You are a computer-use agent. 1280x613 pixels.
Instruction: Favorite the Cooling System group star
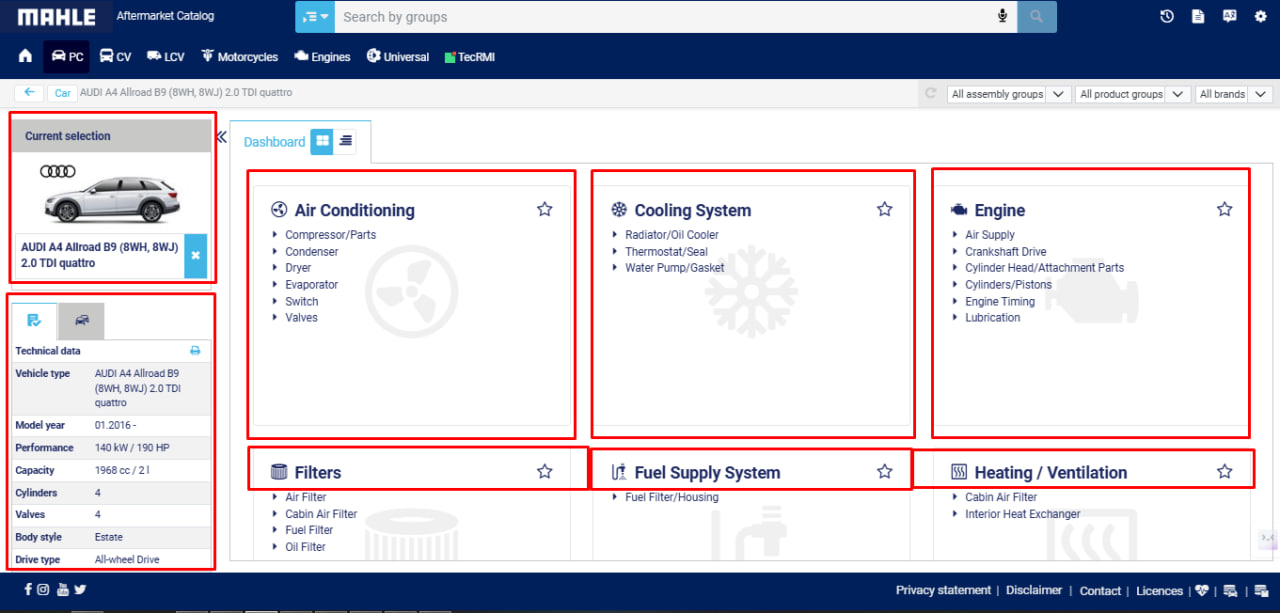pyautogui.click(x=885, y=209)
